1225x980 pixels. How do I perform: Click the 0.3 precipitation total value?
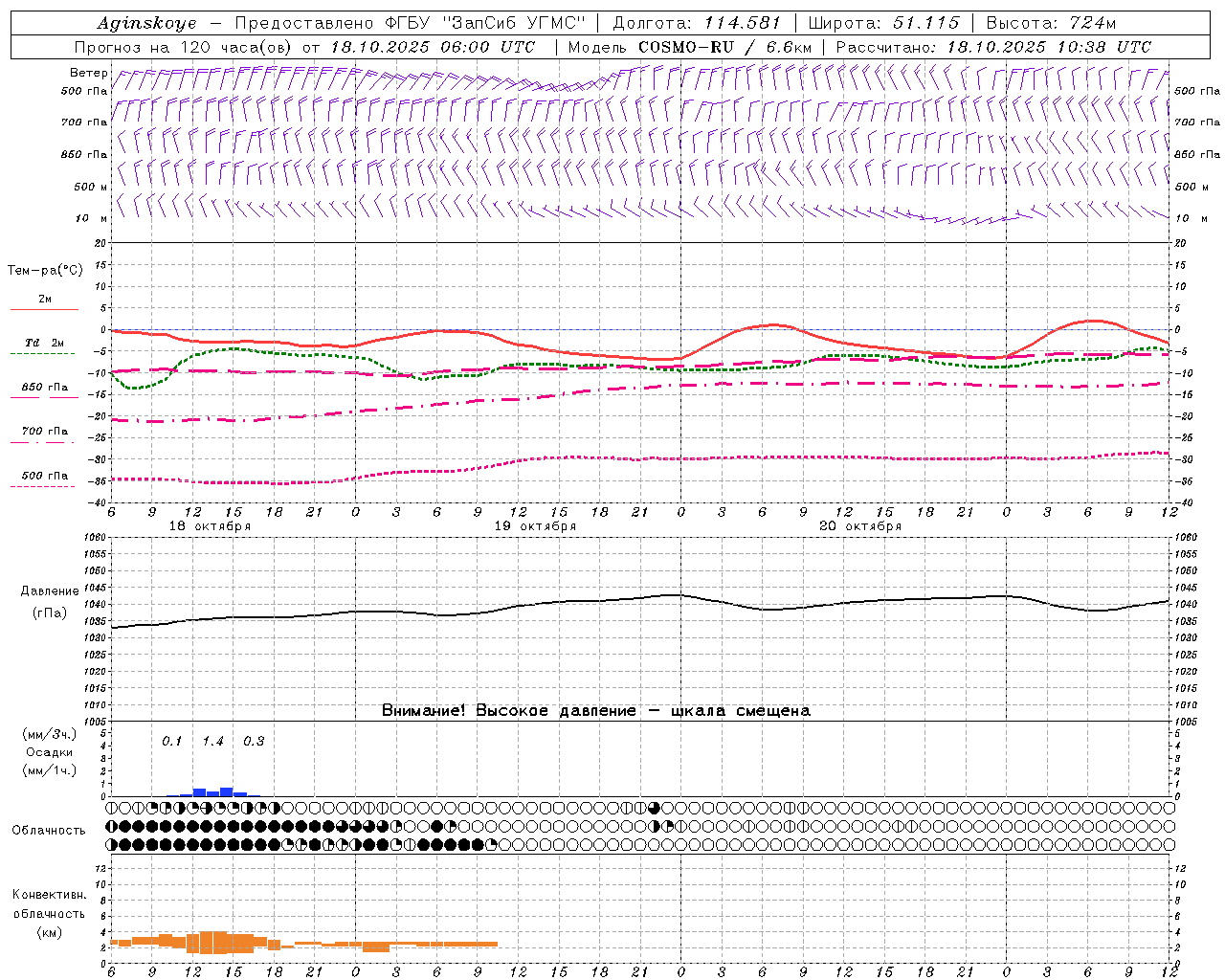pyautogui.click(x=253, y=741)
